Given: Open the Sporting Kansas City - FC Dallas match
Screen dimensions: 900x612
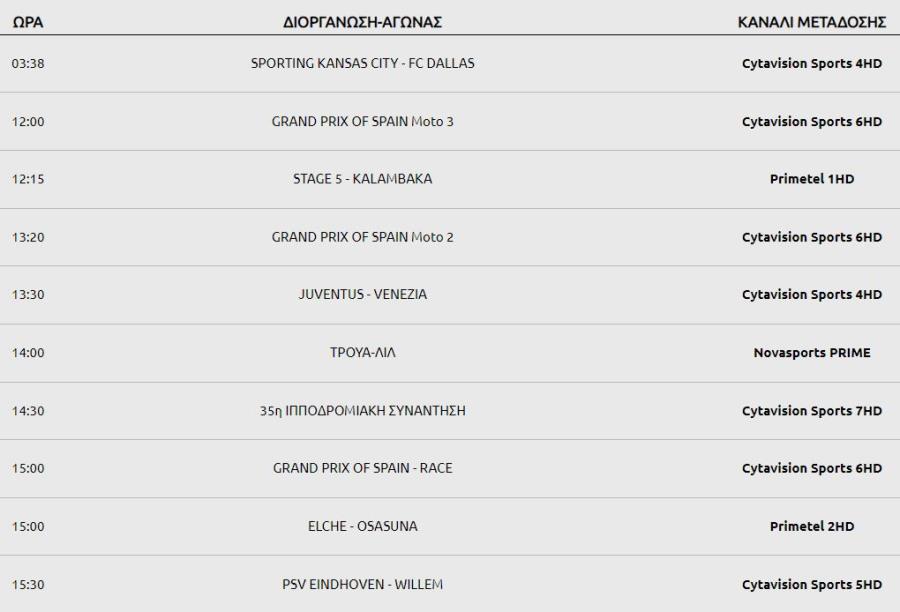Looking at the screenshot, I should tap(363, 63).
